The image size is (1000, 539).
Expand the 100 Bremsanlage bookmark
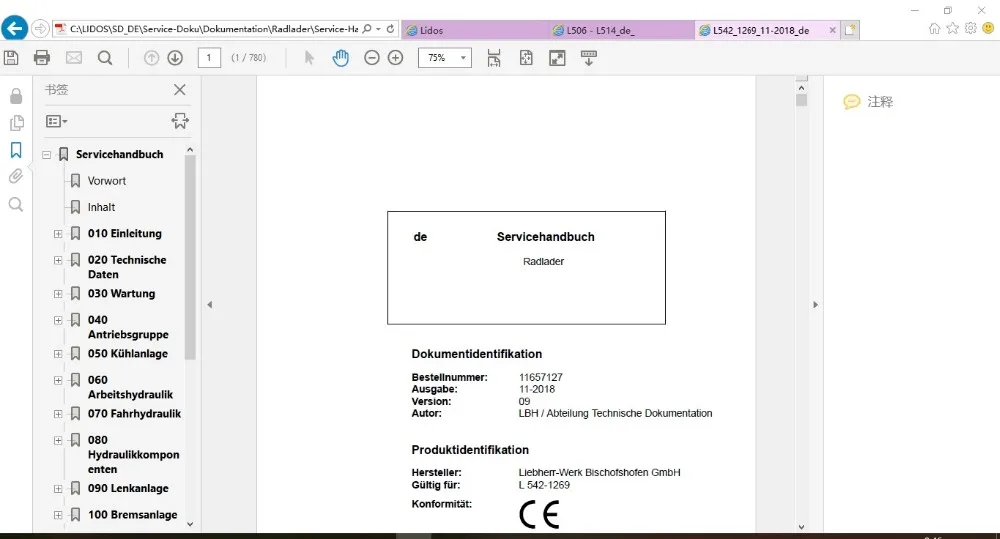tap(58, 515)
